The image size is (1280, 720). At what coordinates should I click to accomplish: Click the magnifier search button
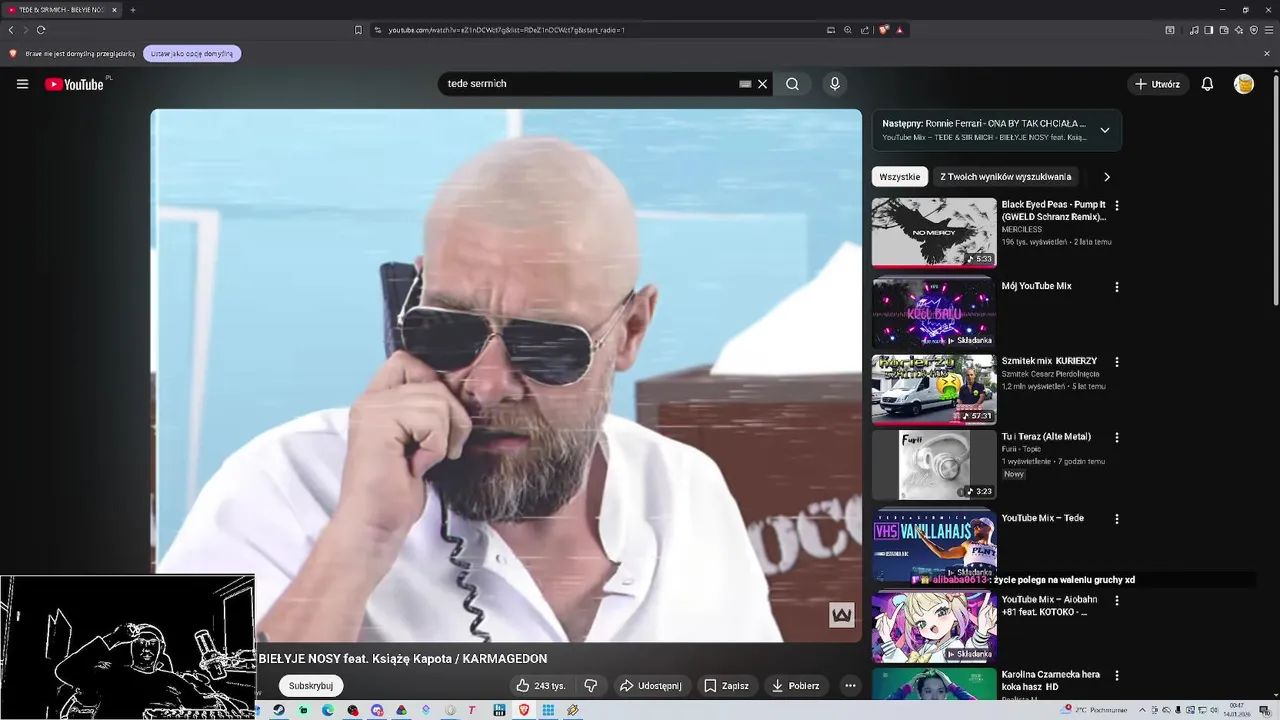pyautogui.click(x=792, y=84)
